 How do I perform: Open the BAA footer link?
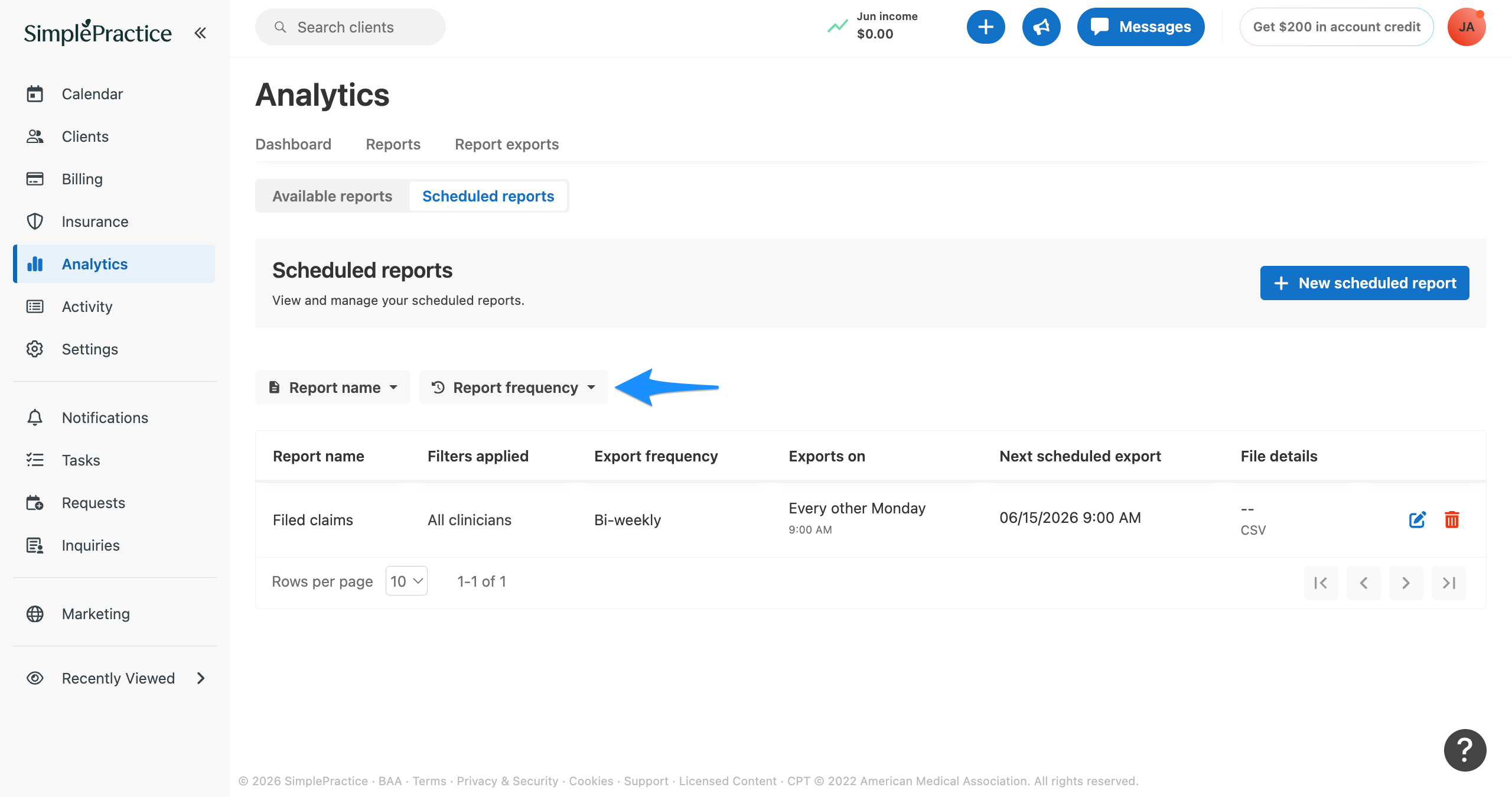(x=390, y=781)
